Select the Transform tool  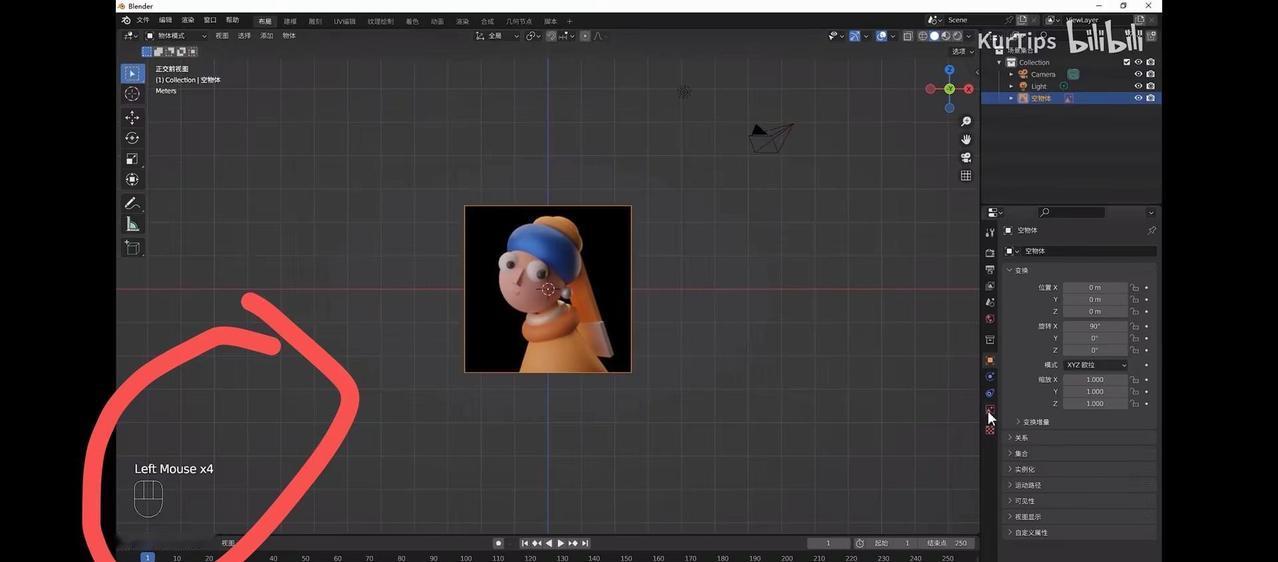point(132,180)
